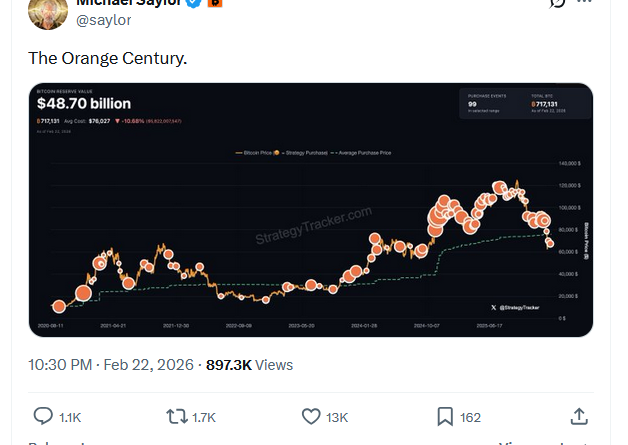Click the Grok icon at the top right

[558, 4]
